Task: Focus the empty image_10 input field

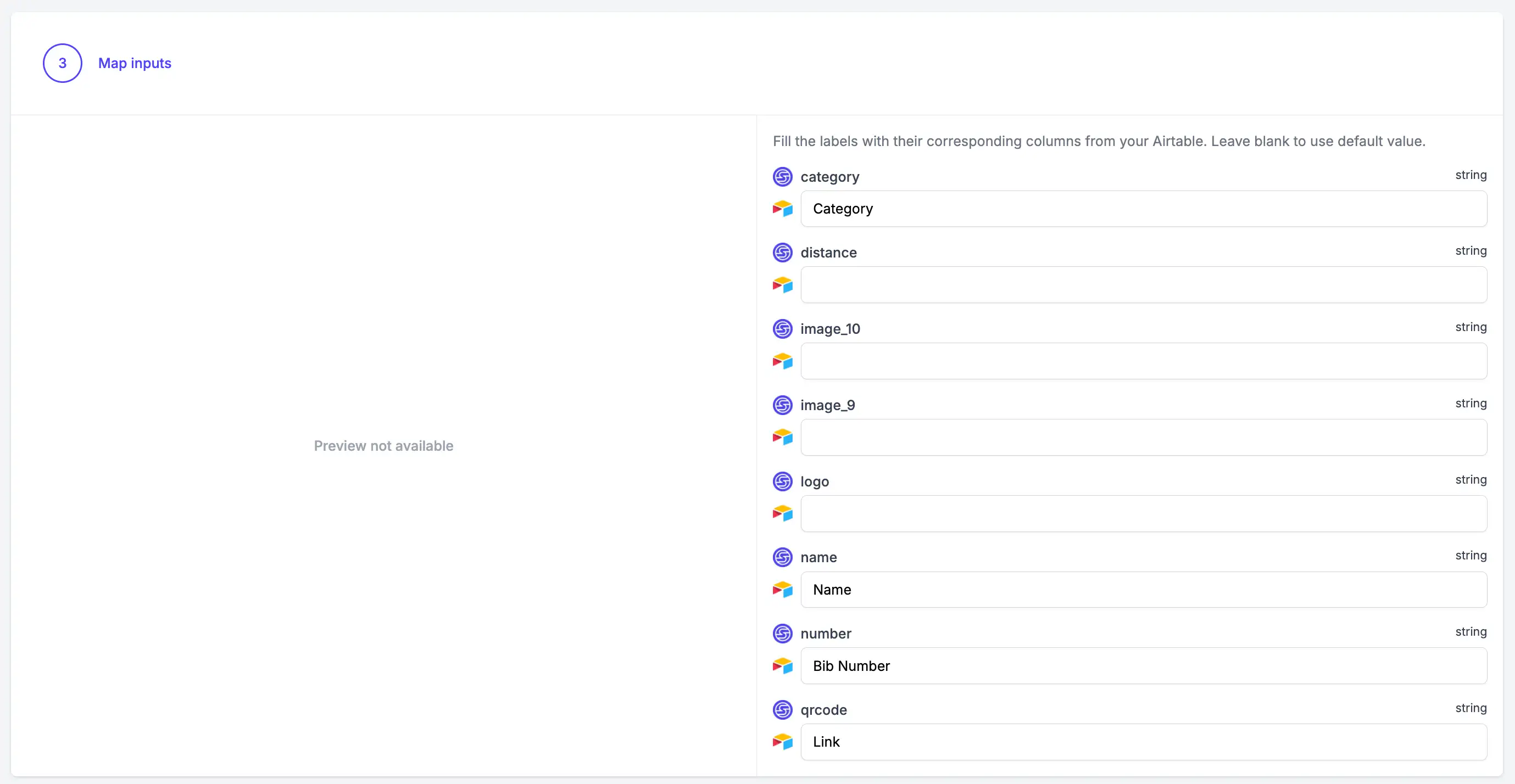Action: pyautogui.click(x=1143, y=361)
